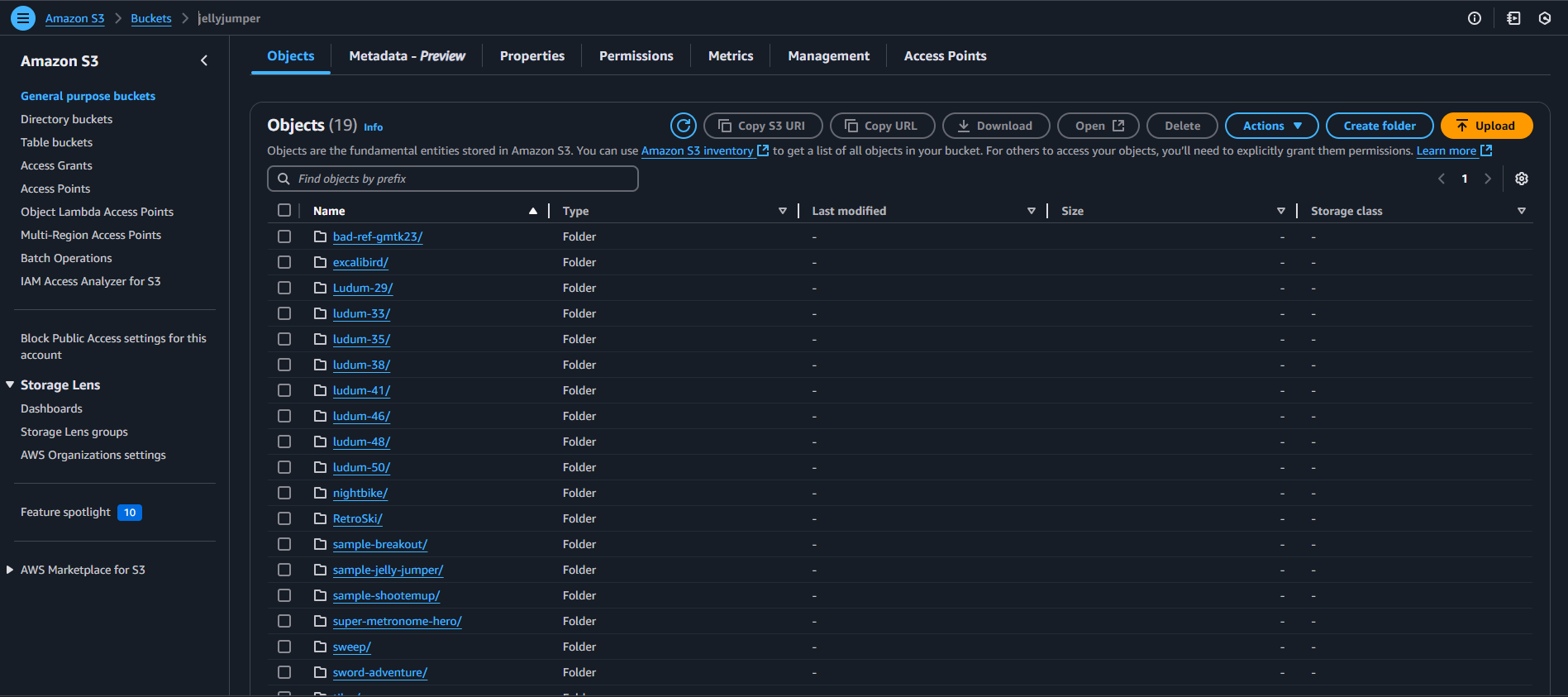
Task: Open the Amazon S3 breadcrumb link
Action: (74, 18)
